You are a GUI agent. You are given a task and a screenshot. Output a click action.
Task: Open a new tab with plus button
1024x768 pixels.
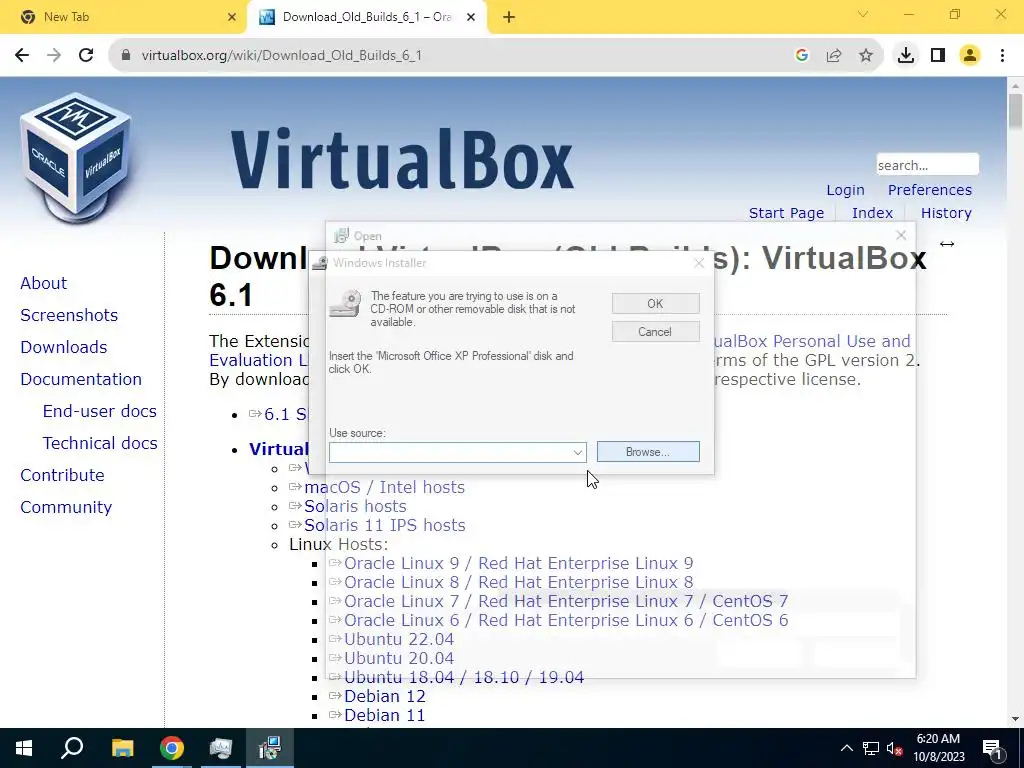(x=509, y=18)
